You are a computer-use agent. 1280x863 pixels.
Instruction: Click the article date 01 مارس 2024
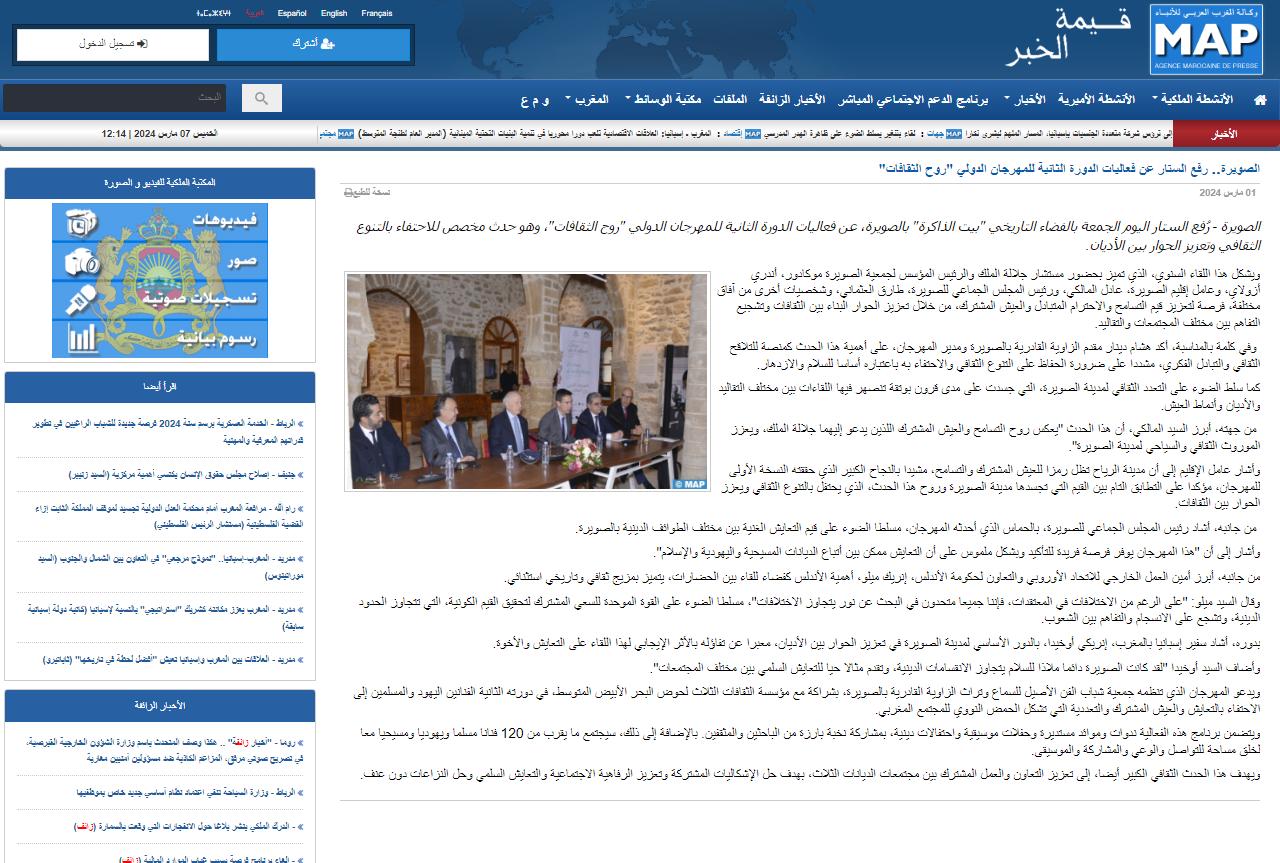[1227, 192]
